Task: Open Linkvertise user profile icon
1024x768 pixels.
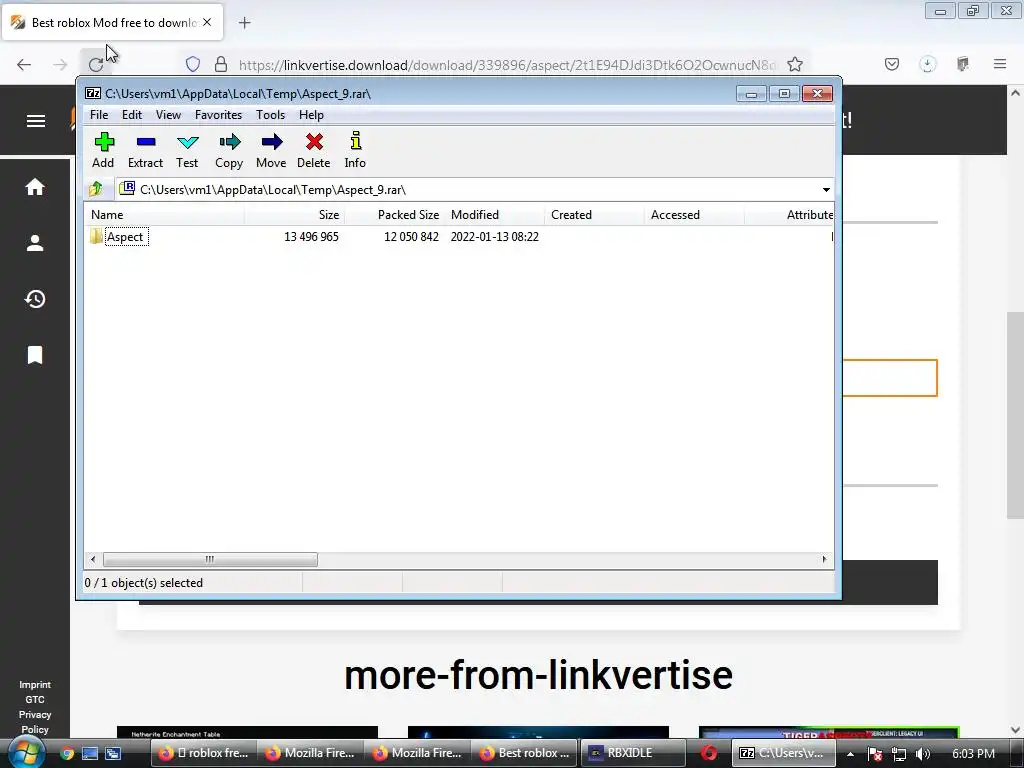Action: 35,243
